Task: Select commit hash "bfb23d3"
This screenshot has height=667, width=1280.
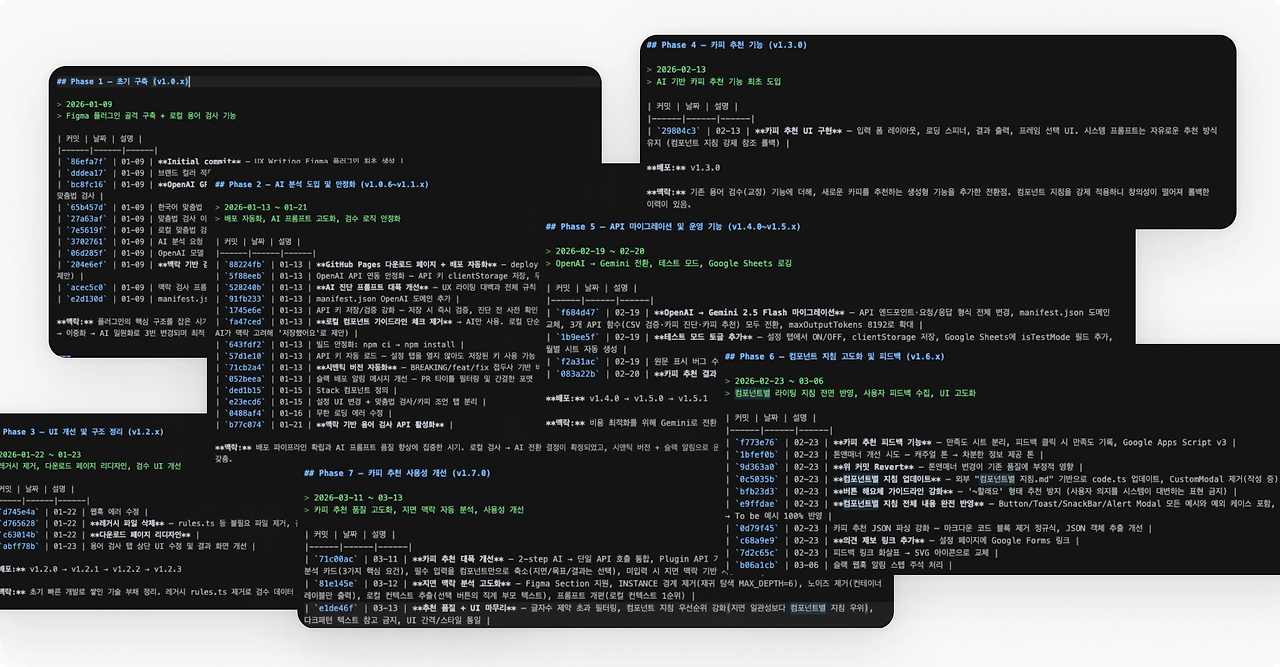Action: point(756,491)
